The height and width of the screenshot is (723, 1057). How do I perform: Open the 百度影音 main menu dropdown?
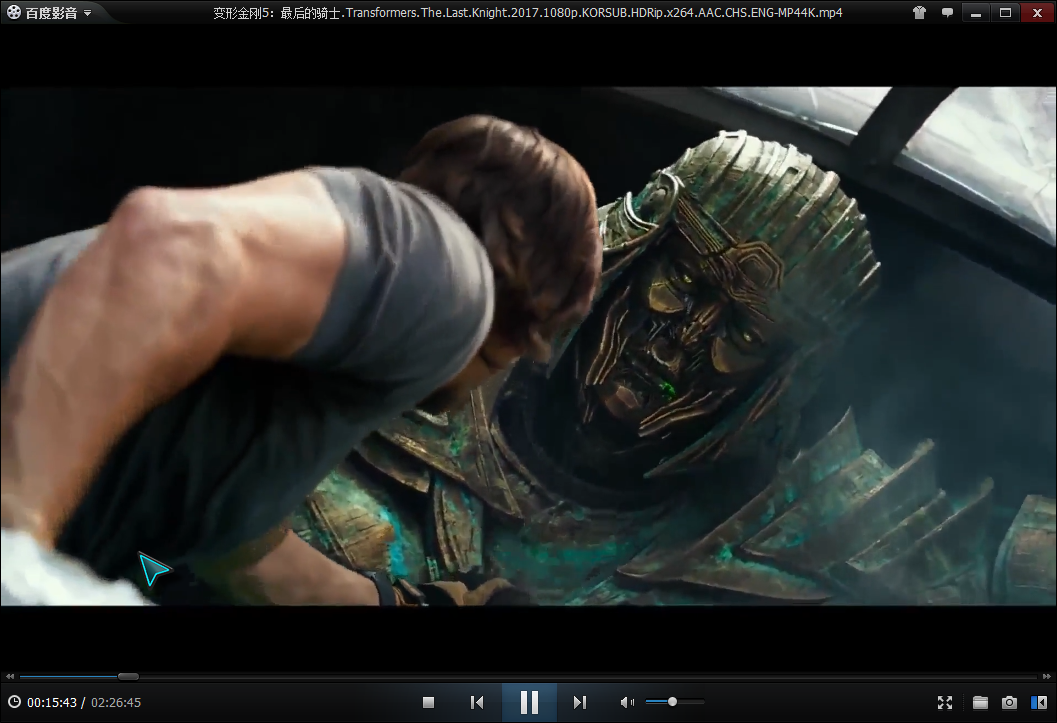(x=87, y=13)
